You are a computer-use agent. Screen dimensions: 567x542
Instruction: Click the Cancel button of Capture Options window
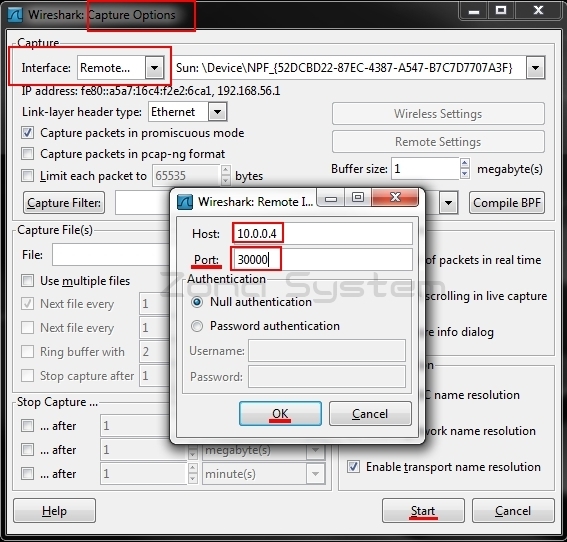513,511
